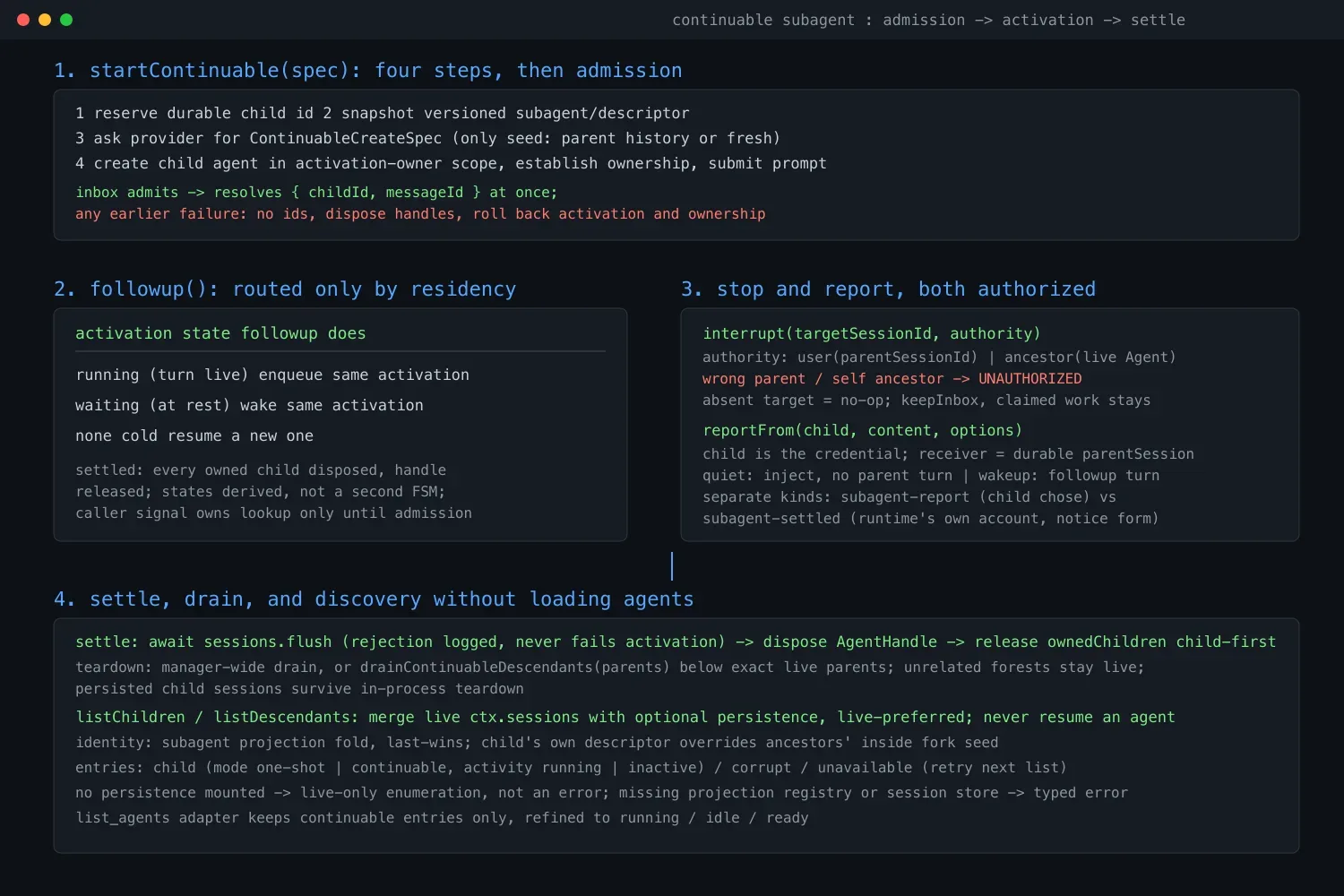Select the green line 'inbox admits -> resolves'

pyautogui.click(x=316, y=192)
